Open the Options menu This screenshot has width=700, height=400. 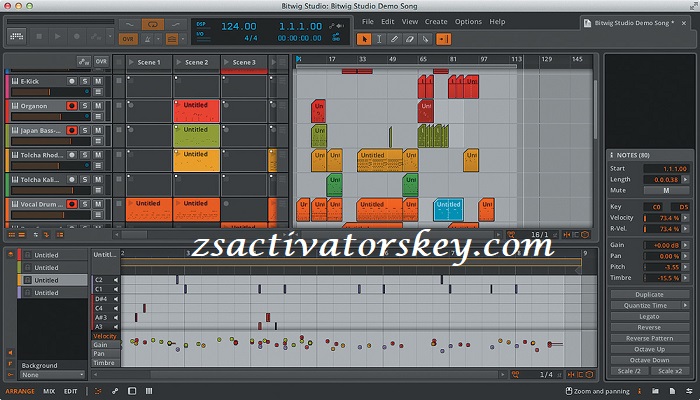468,21
